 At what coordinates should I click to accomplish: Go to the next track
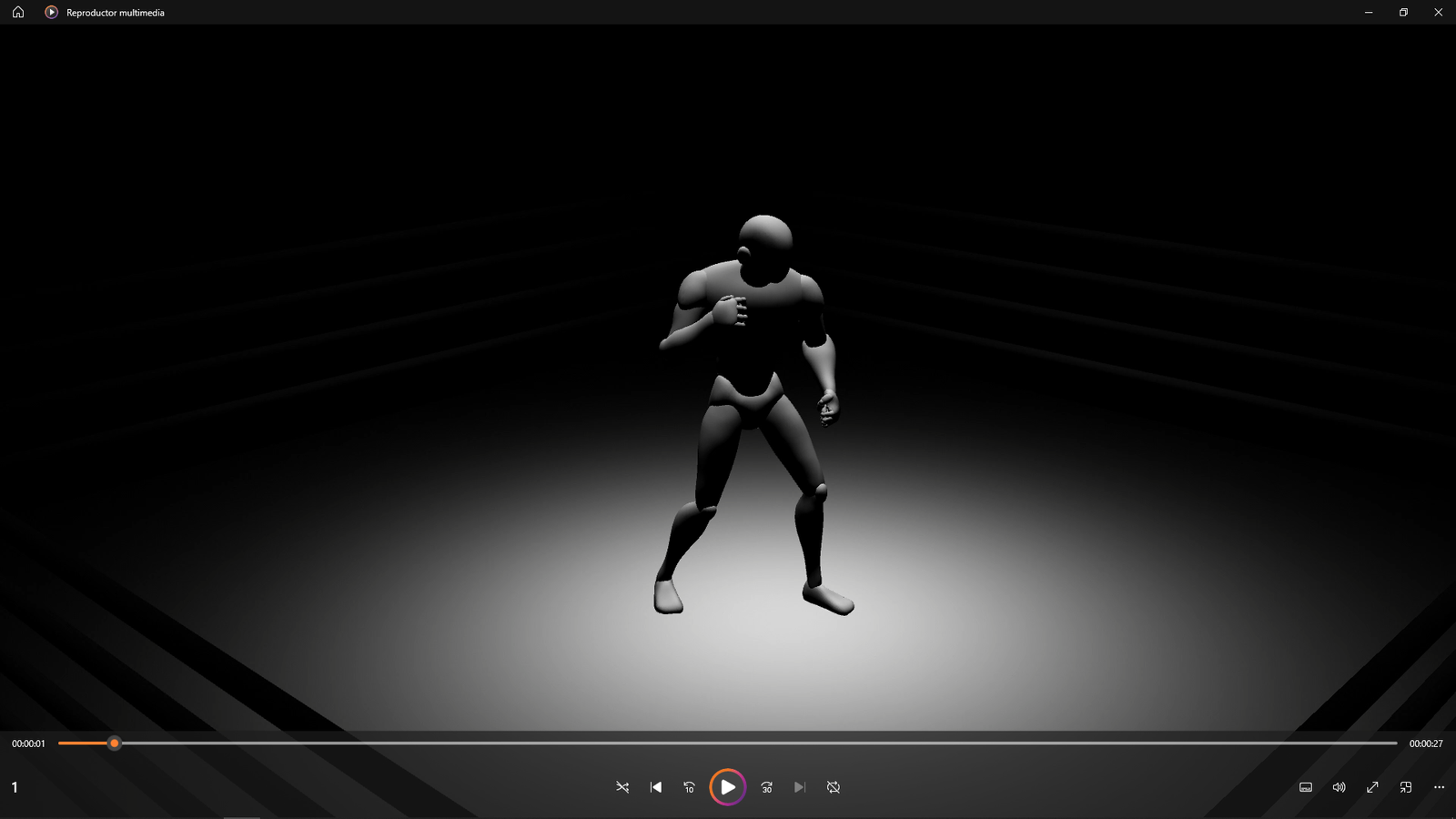800,787
